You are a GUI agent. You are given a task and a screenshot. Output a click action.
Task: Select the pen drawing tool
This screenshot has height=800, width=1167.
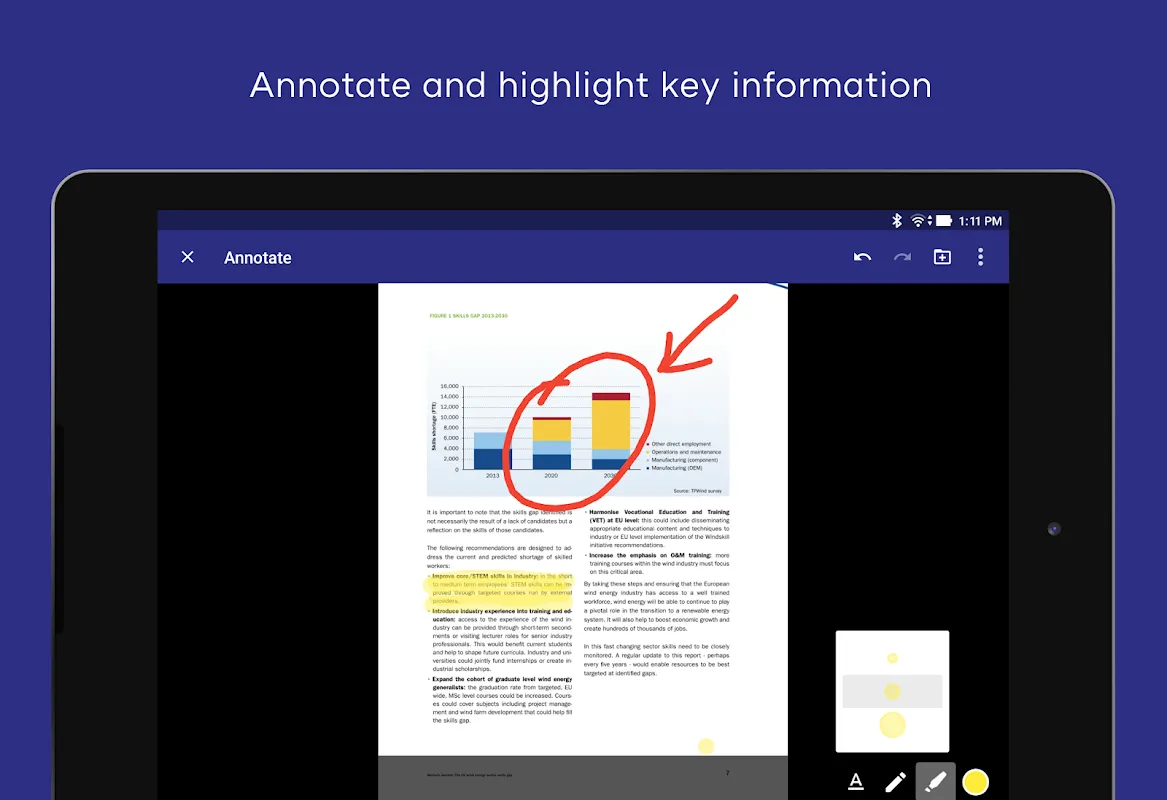point(895,781)
